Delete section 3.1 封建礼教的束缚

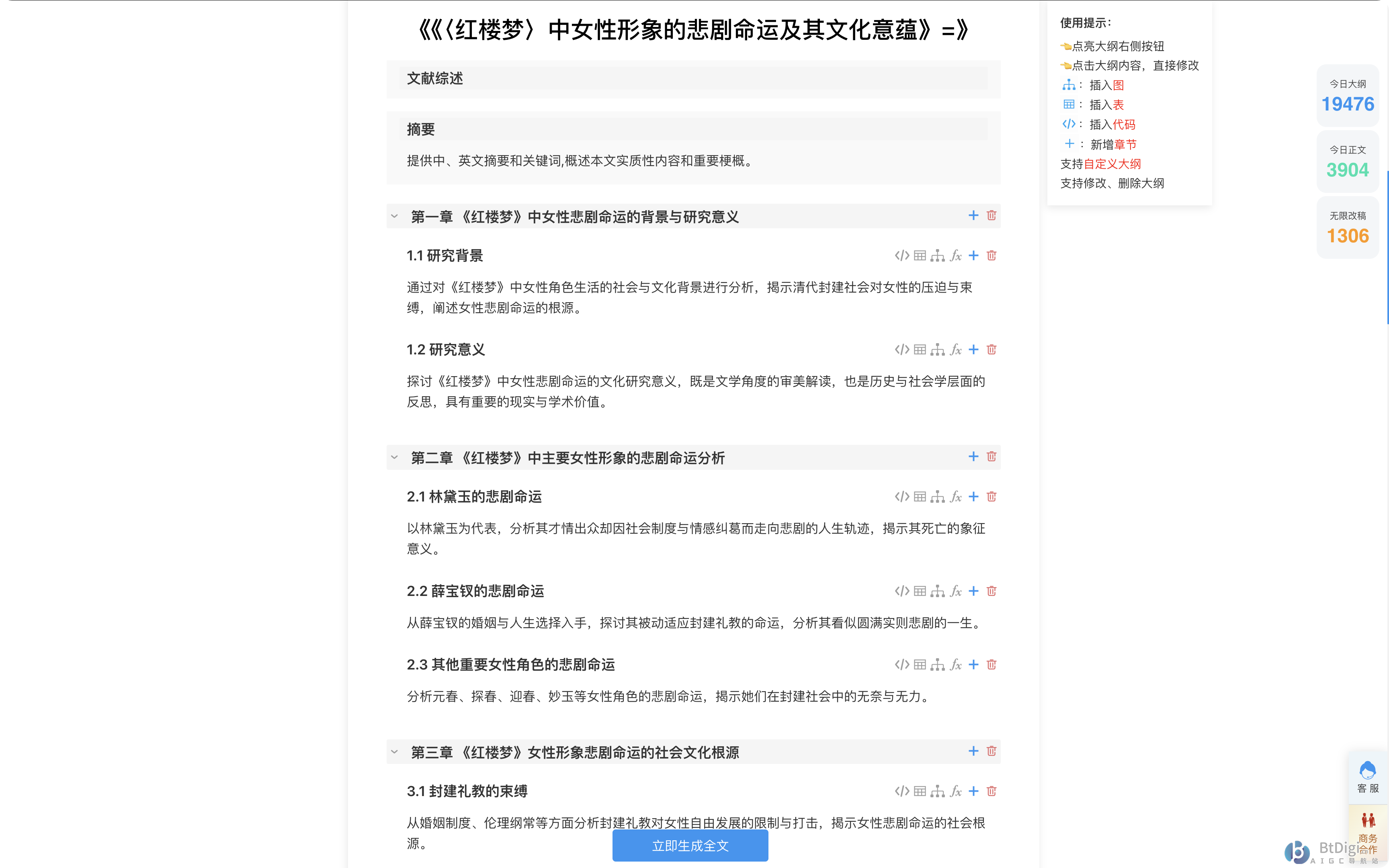(x=991, y=791)
